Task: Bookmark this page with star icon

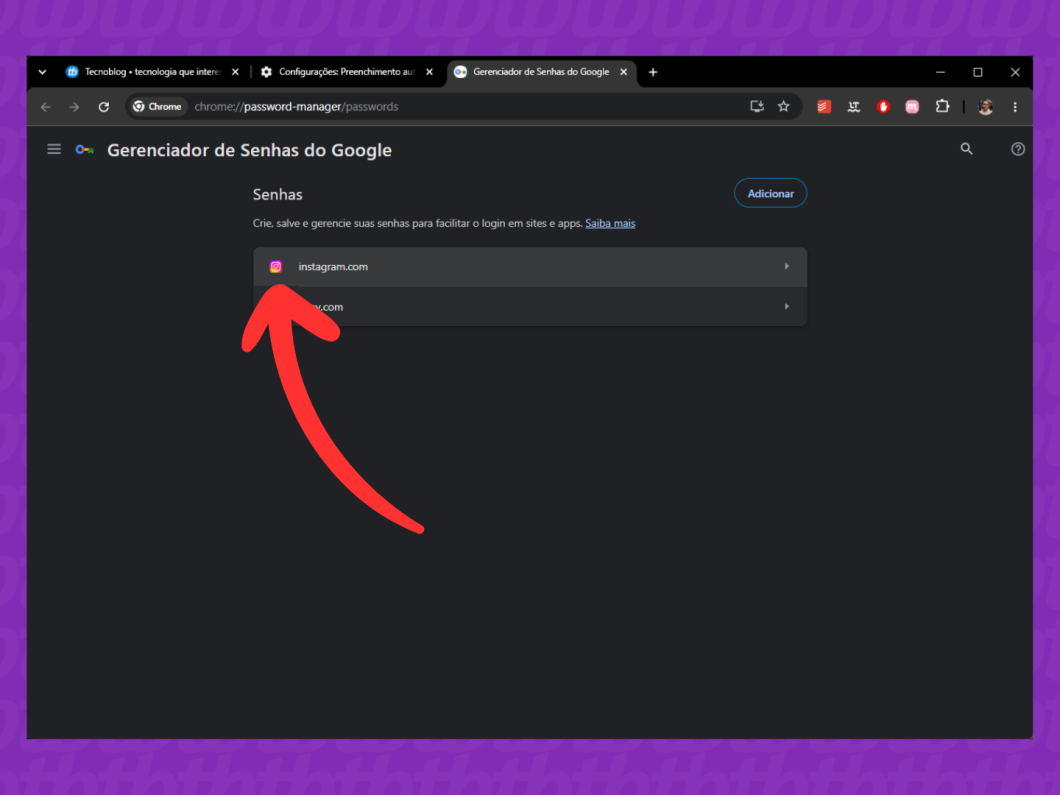Action: [x=784, y=106]
